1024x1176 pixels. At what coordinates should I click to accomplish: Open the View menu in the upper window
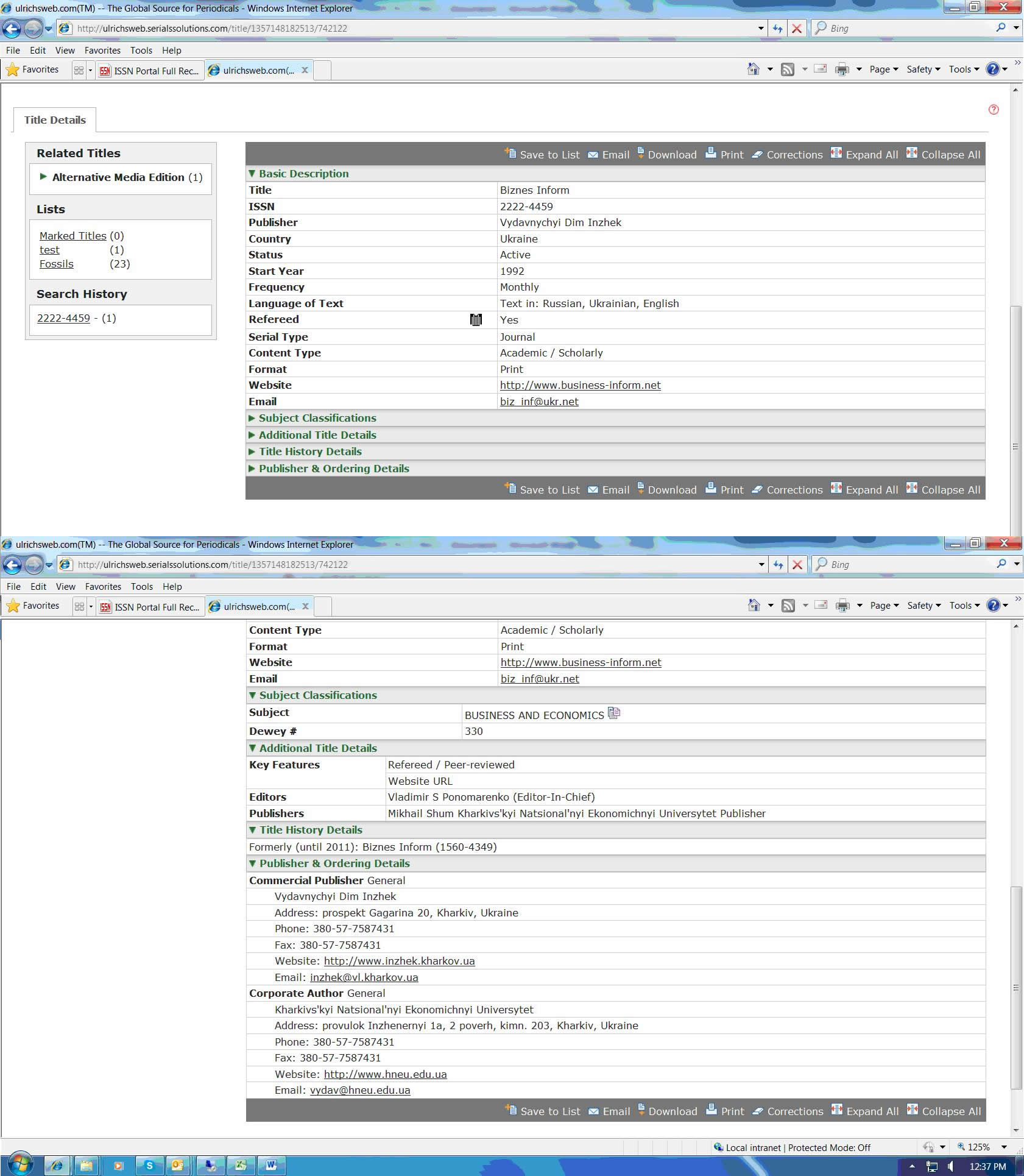(x=65, y=51)
